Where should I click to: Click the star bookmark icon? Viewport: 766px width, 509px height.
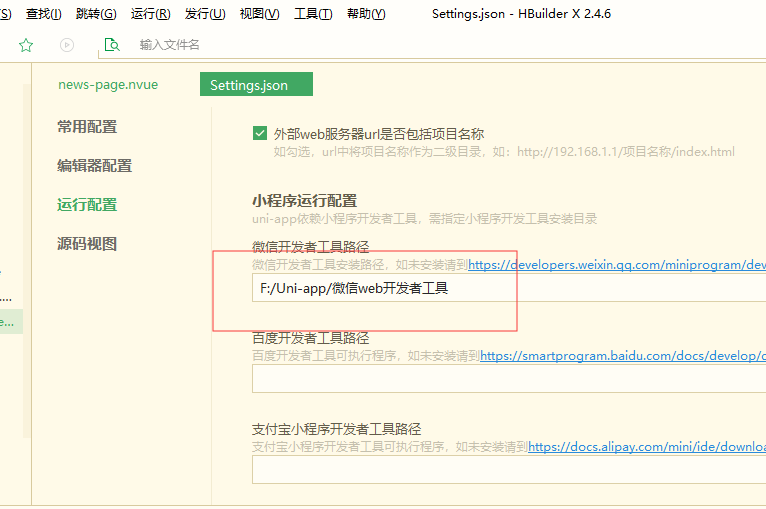click(x=26, y=45)
